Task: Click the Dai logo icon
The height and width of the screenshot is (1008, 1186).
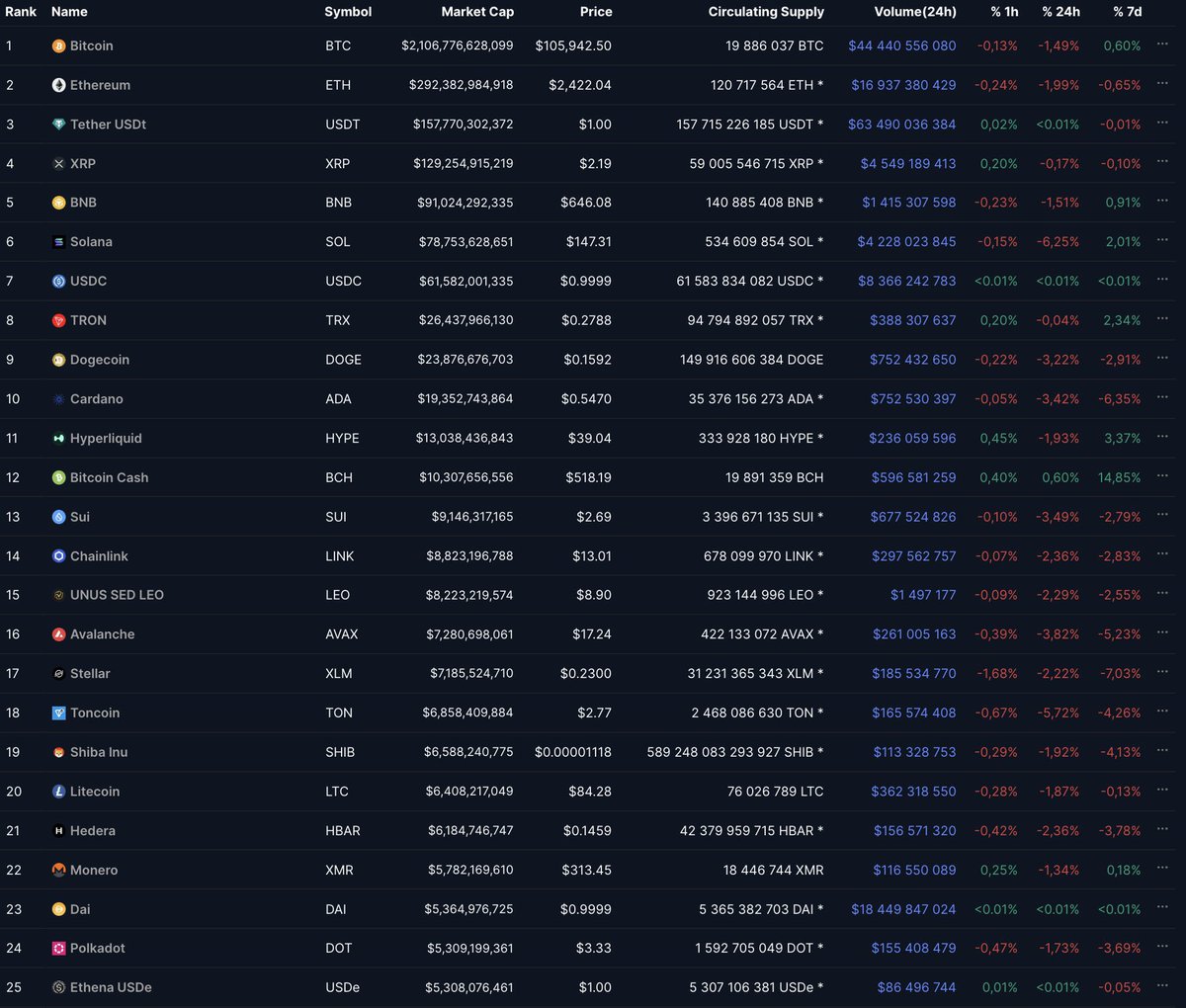Action: tap(58, 909)
